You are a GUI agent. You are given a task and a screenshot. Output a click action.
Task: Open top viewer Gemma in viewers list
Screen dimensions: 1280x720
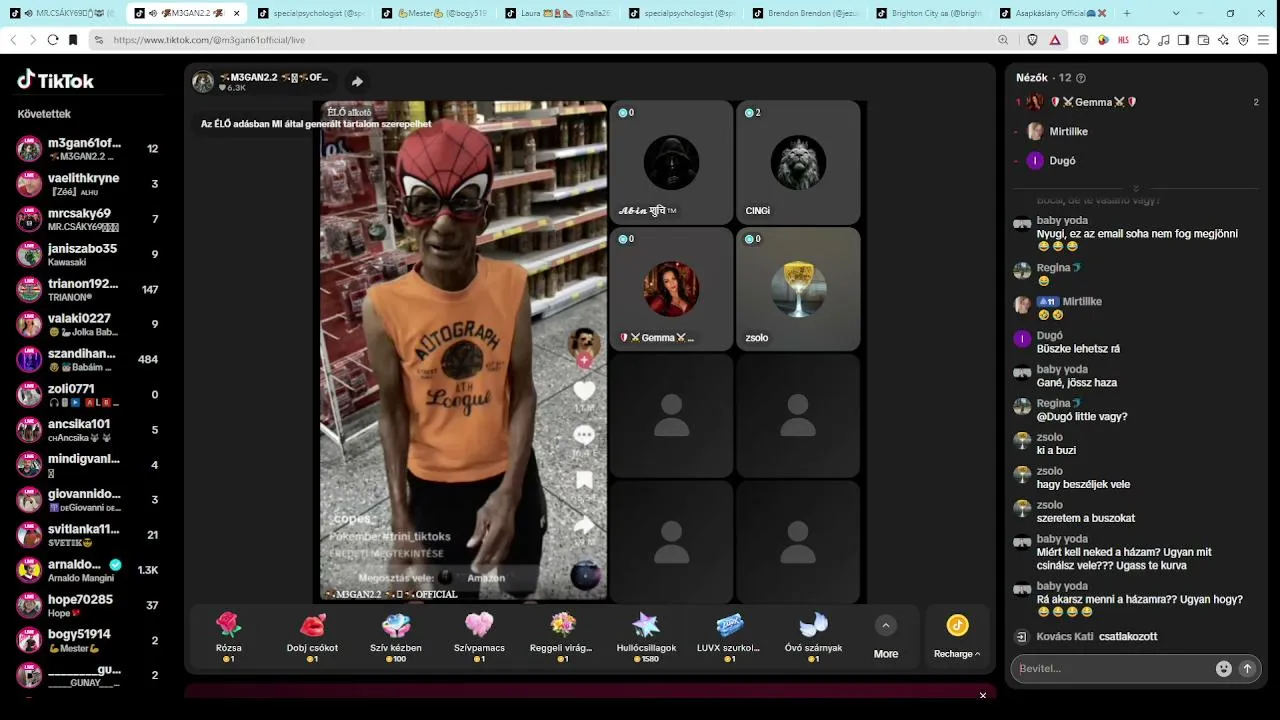(1137, 102)
